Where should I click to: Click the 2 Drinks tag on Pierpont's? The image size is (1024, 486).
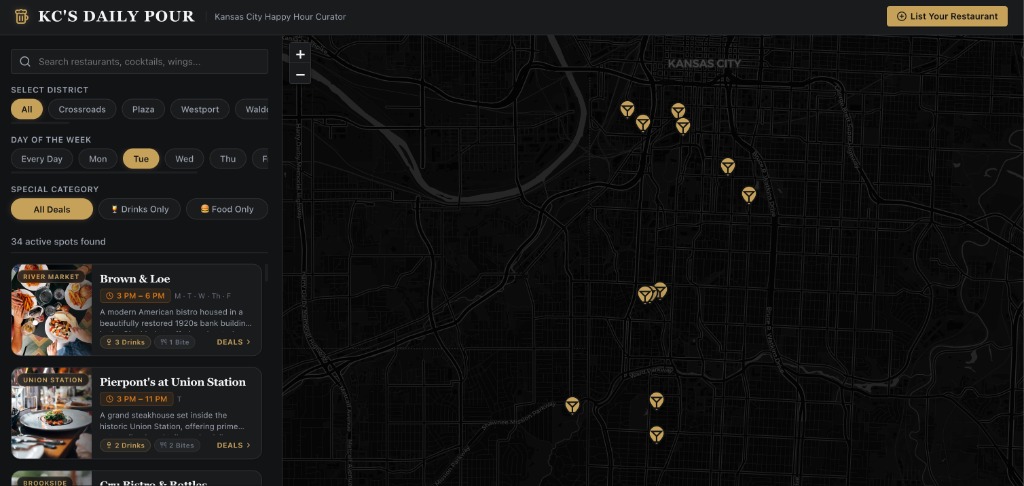[125, 446]
